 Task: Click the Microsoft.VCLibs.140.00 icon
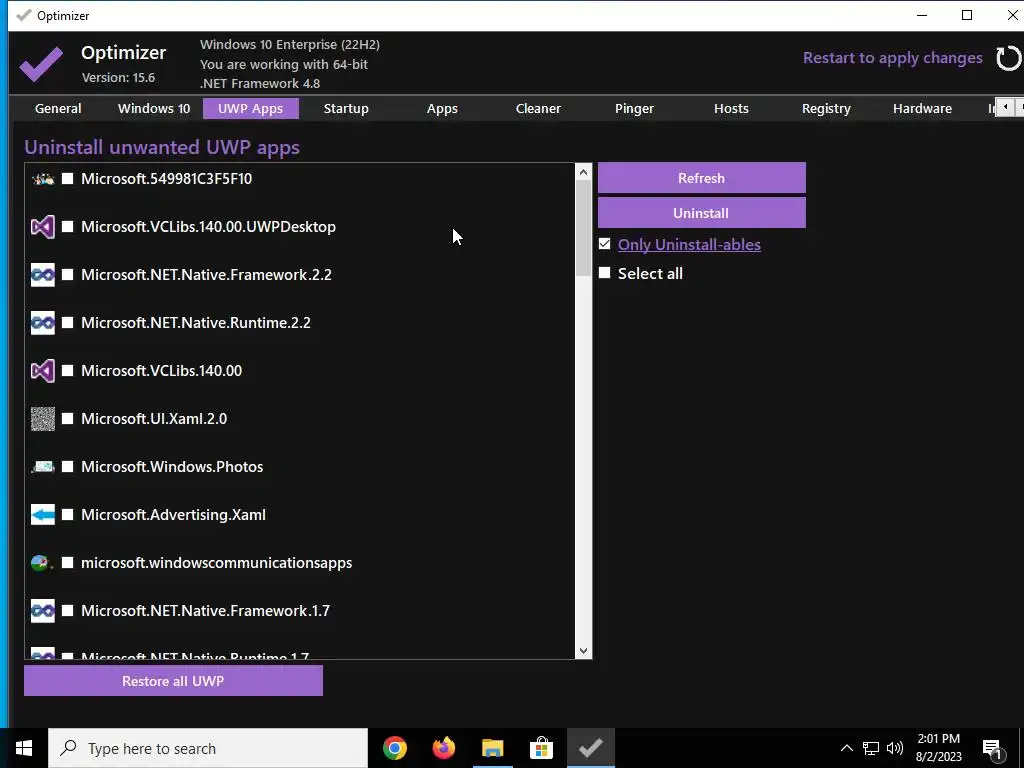pos(43,371)
